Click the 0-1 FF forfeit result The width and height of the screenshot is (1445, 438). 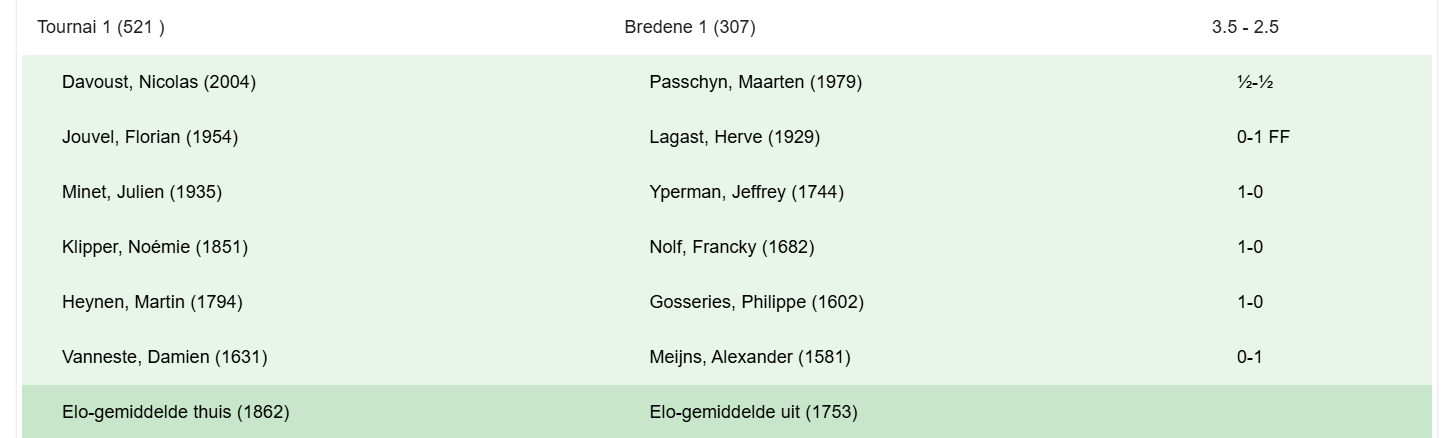[1263, 137]
